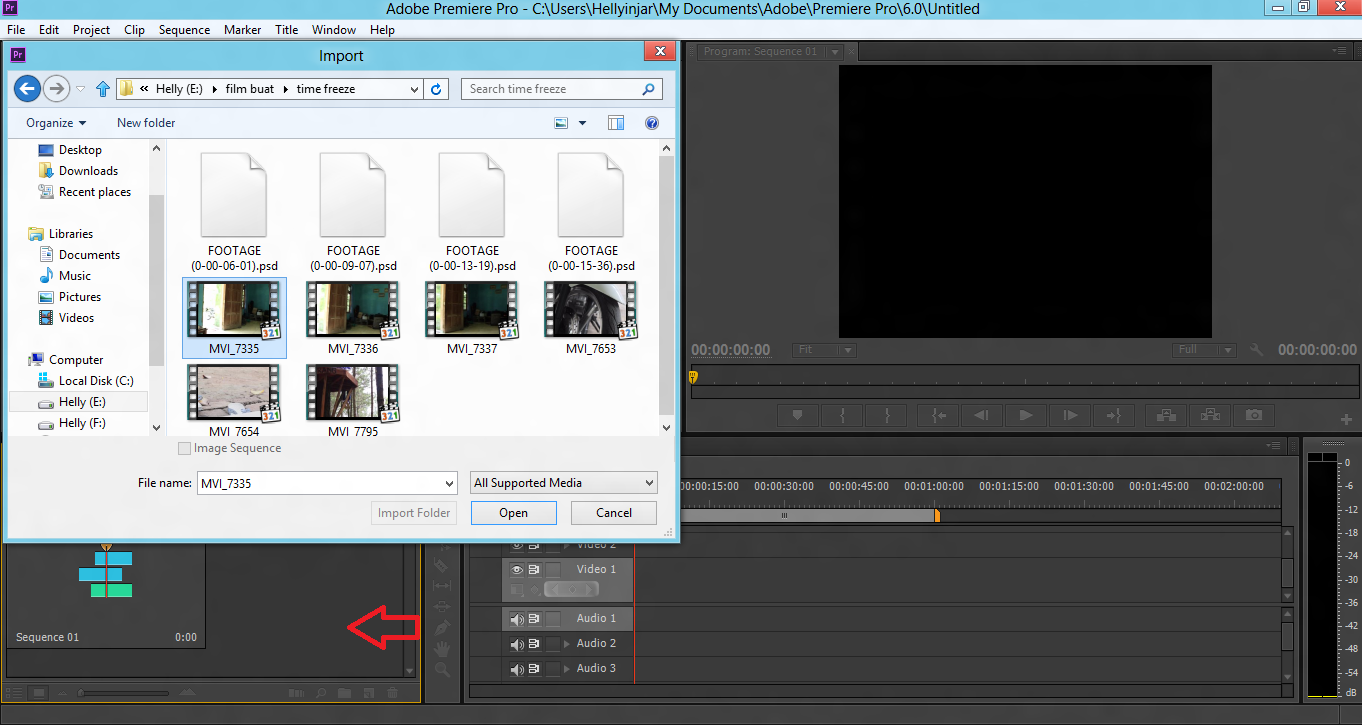Switch Project panel to List view
The image size is (1362, 725).
pos(16,692)
